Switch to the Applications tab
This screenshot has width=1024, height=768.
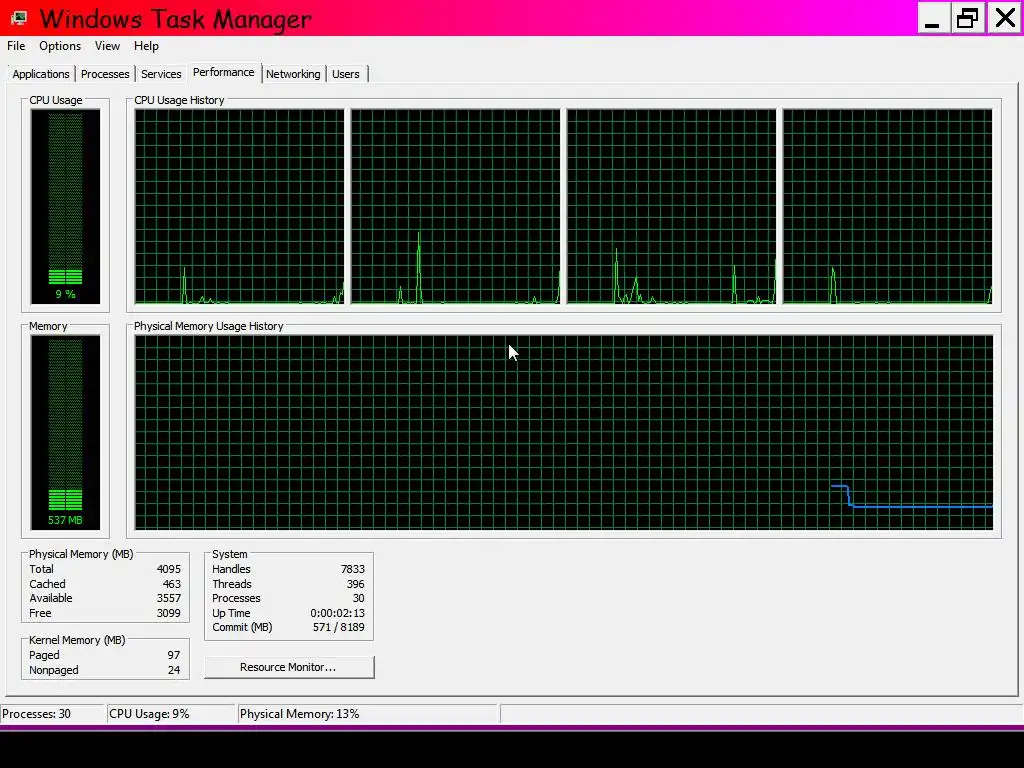click(40, 74)
